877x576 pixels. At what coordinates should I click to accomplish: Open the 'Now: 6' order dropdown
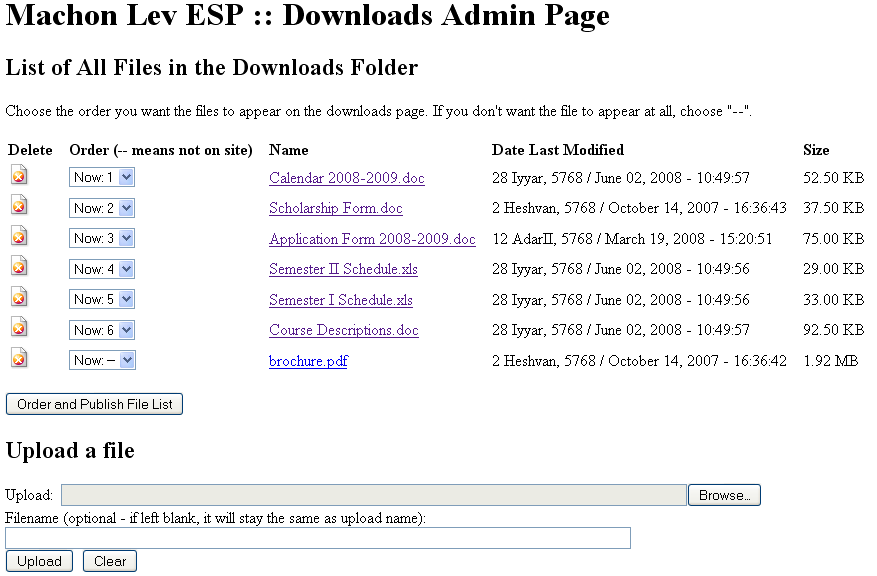[x=102, y=330]
